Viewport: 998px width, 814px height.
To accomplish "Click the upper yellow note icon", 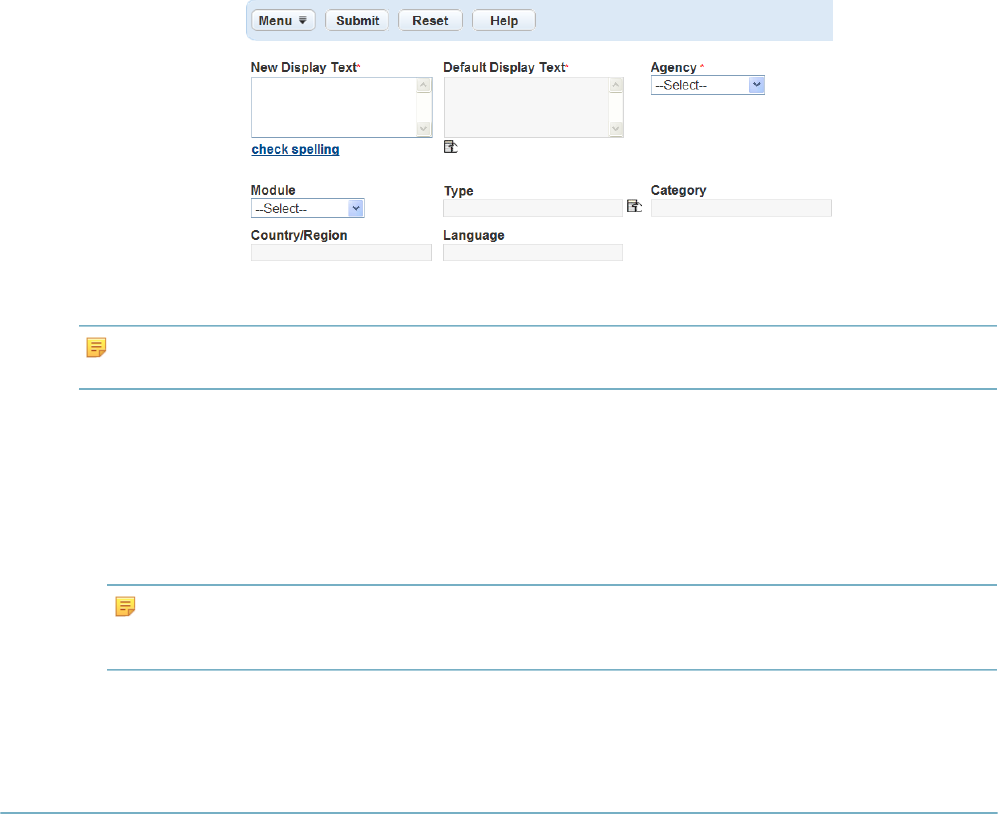I will [96, 347].
